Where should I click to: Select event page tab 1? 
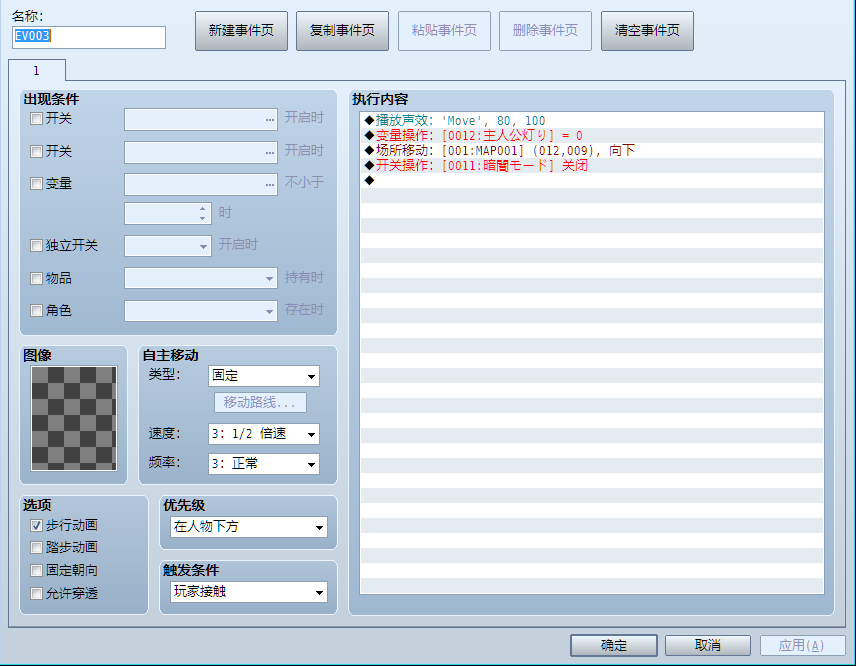click(x=37, y=70)
